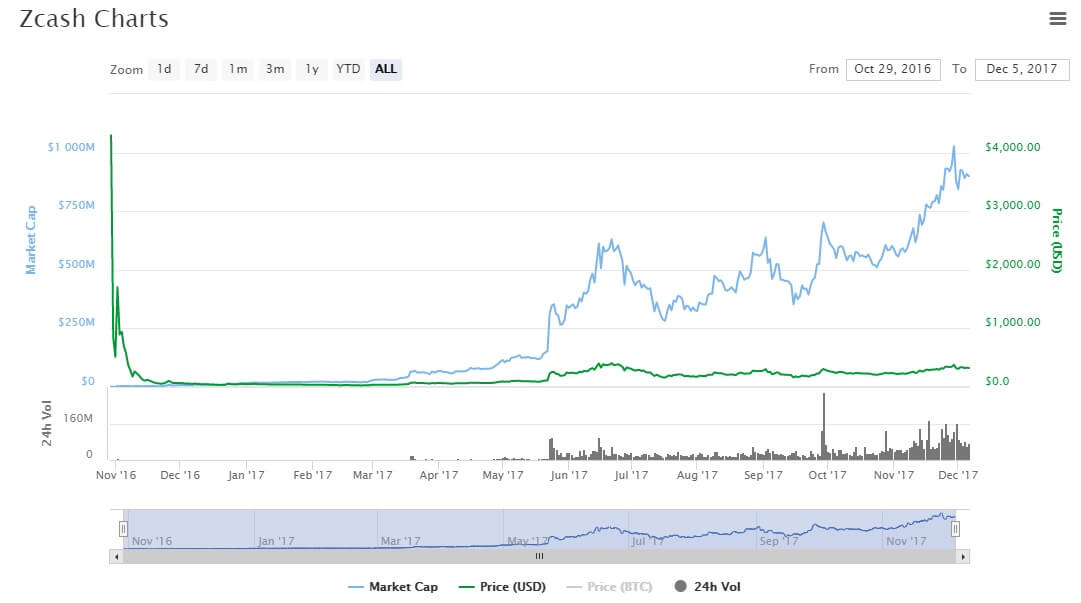Click the $4,000.00 price axis label
Image resolution: width=1081 pixels, height=603 pixels.
(x=1013, y=147)
